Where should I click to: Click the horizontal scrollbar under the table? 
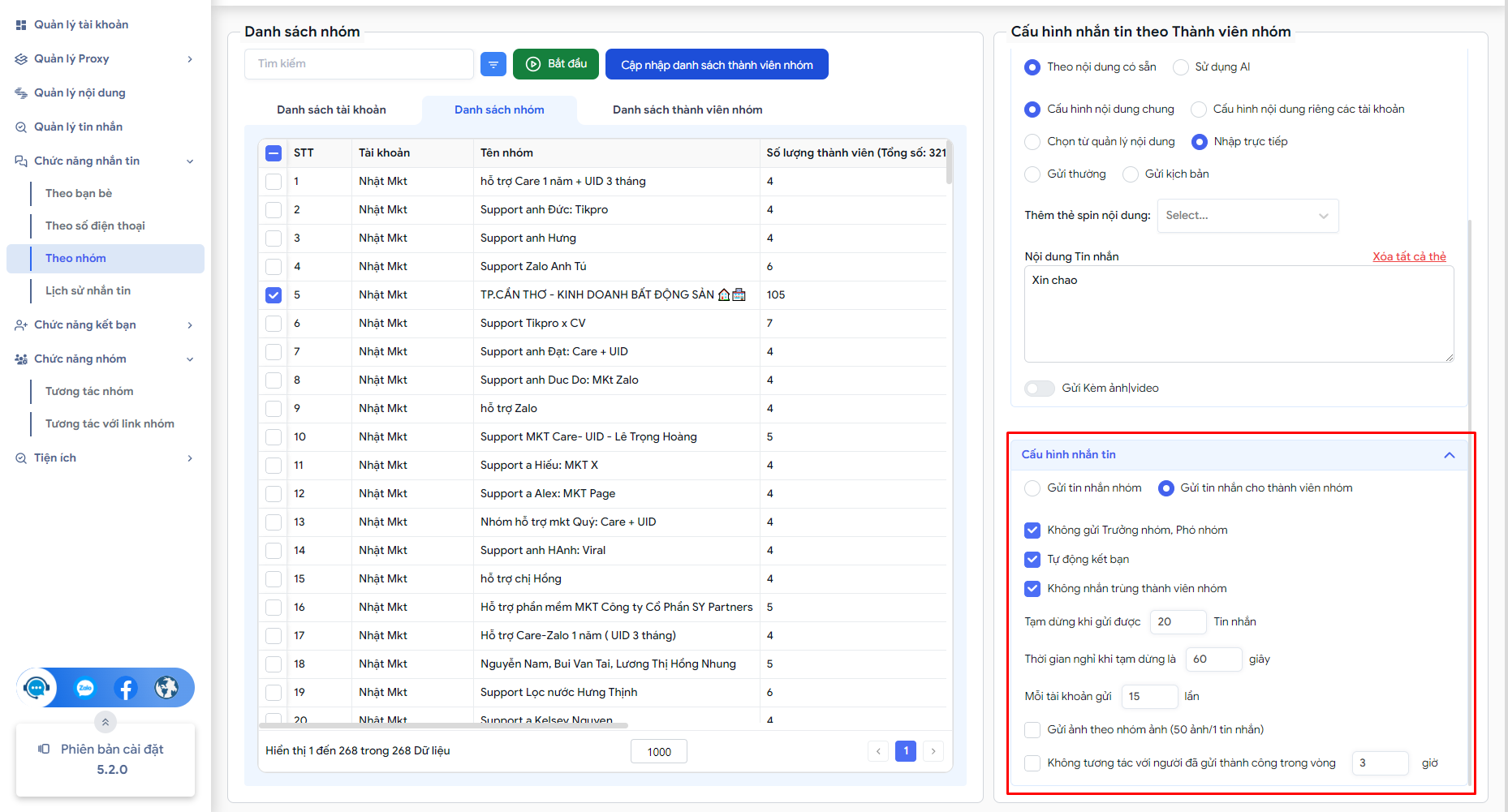point(443,725)
